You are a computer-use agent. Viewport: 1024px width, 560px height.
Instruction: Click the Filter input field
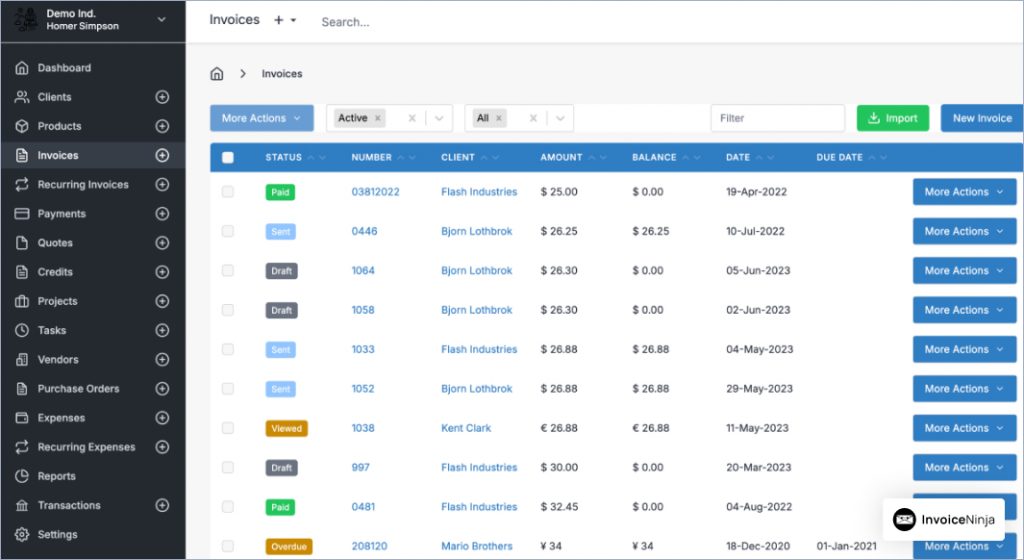(778, 118)
